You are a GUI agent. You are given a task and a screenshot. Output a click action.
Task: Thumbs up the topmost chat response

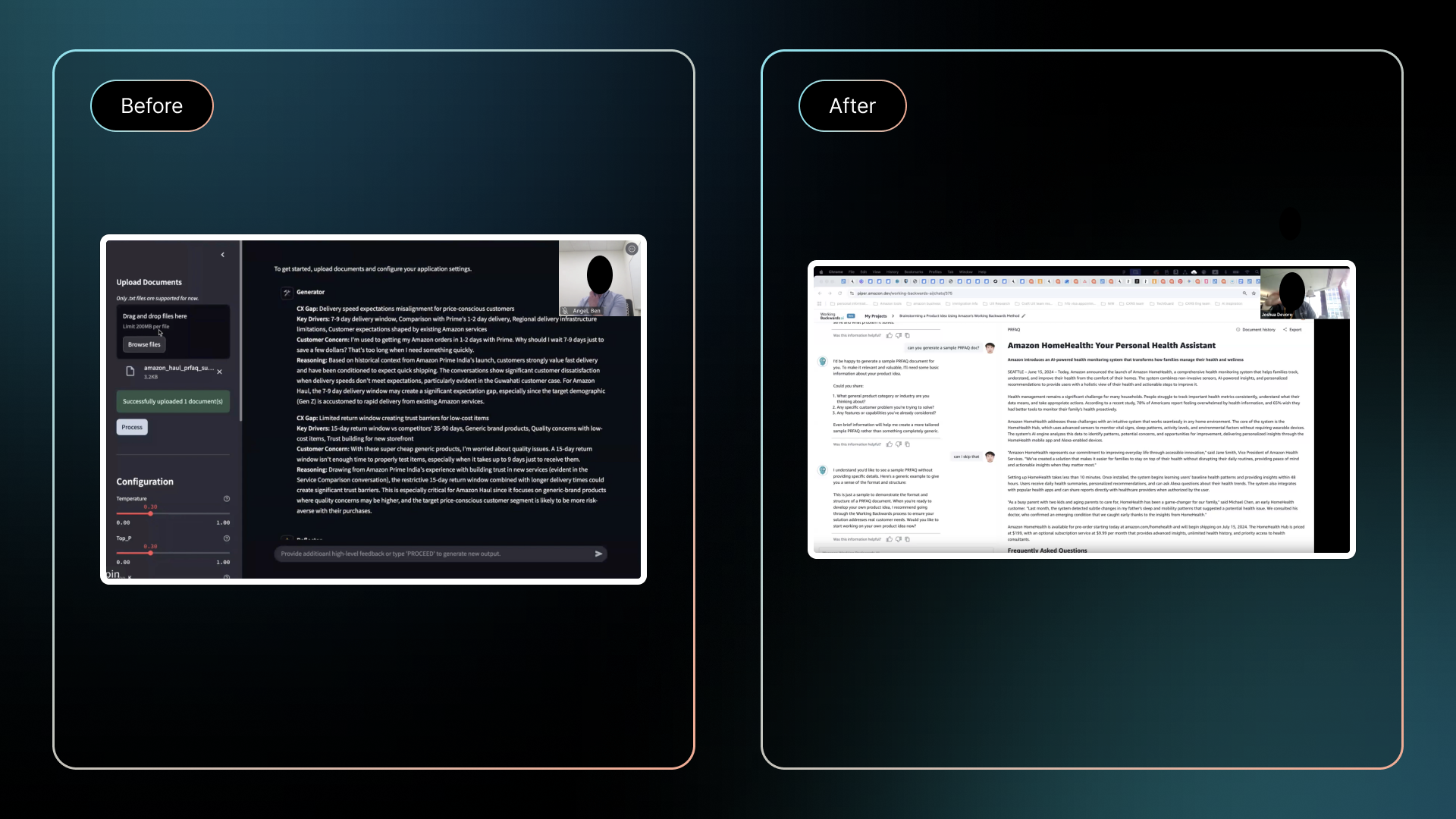(890, 335)
